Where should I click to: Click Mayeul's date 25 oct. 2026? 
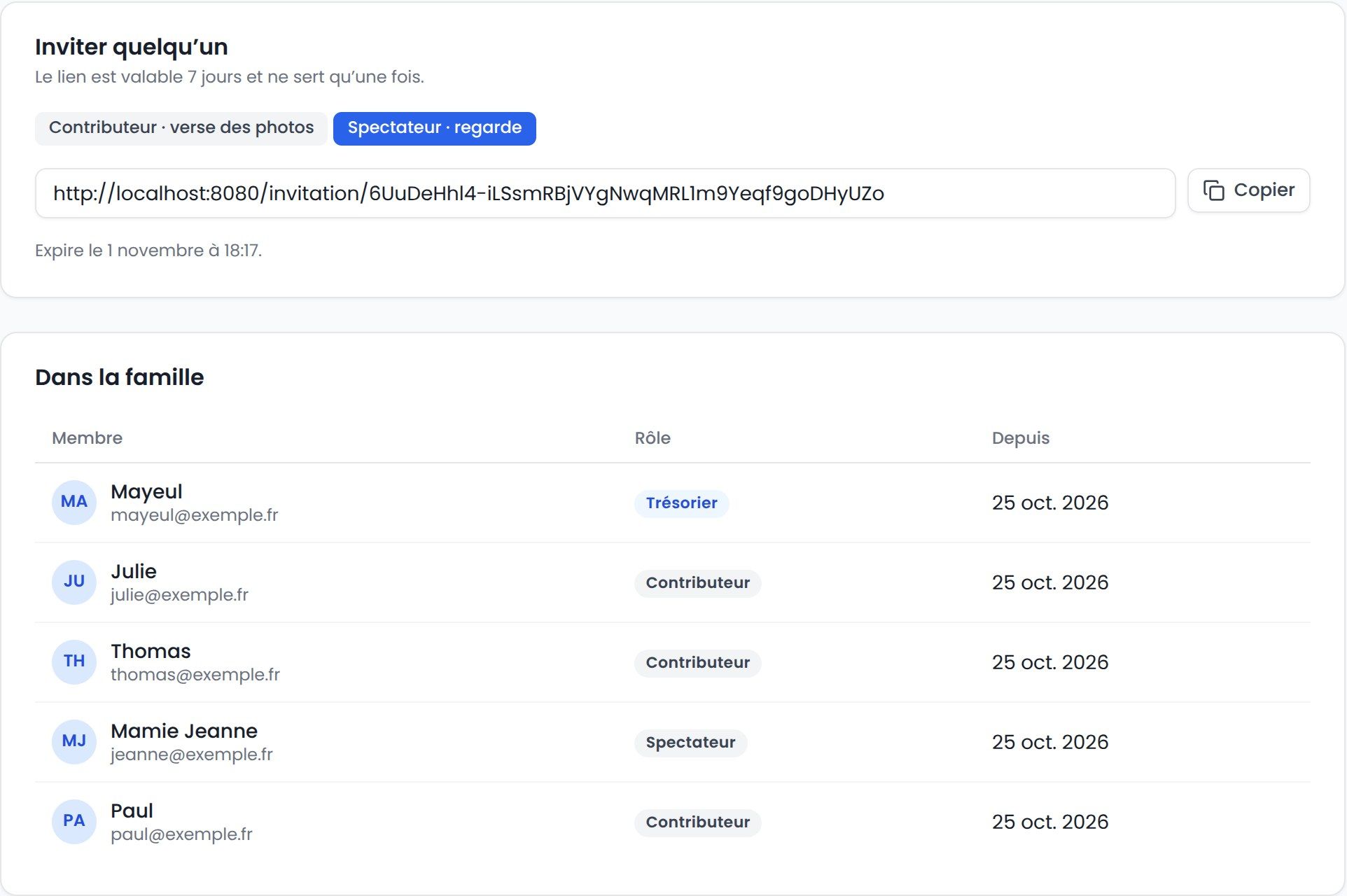tap(1050, 503)
